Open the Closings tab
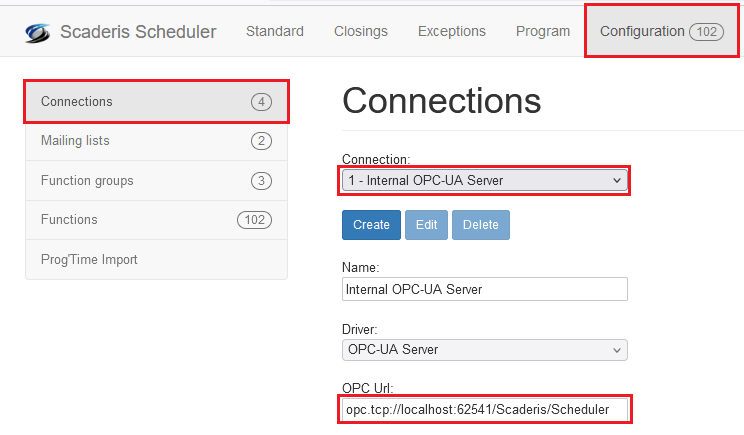Screen dimensions: 744x435 360,31
